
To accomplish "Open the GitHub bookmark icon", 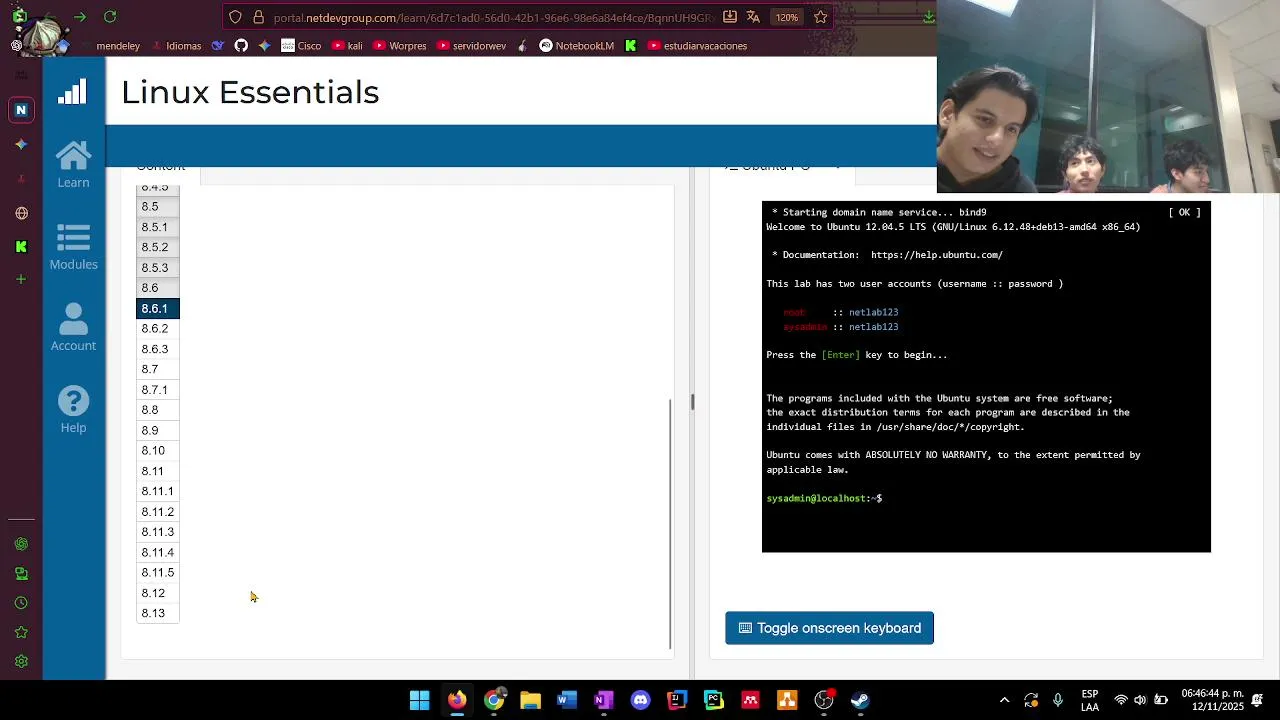I will click(241, 45).
